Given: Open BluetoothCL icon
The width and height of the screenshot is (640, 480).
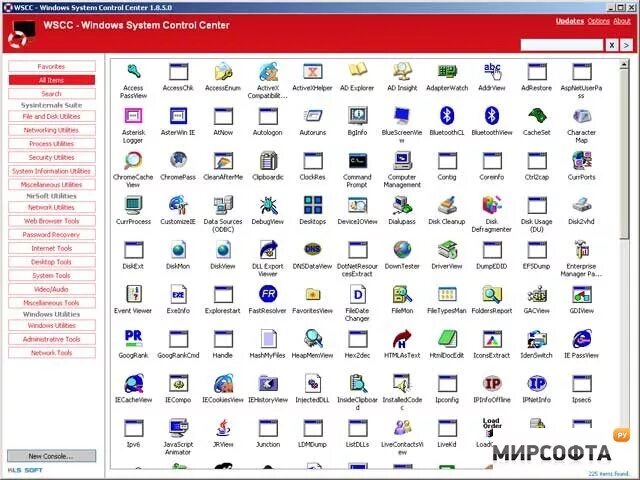Looking at the screenshot, I should (447, 116).
